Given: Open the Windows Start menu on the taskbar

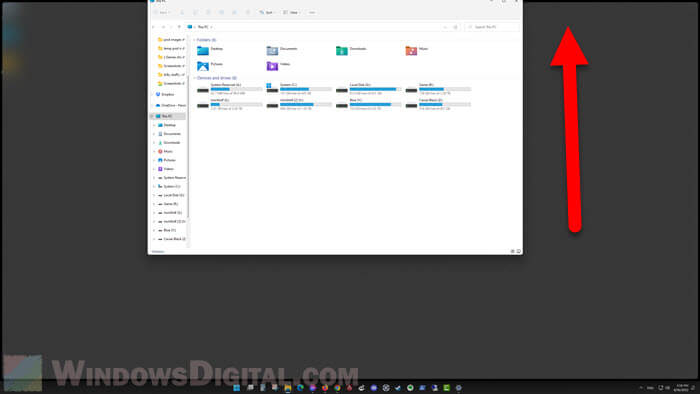Looking at the screenshot, I should coord(237,388).
